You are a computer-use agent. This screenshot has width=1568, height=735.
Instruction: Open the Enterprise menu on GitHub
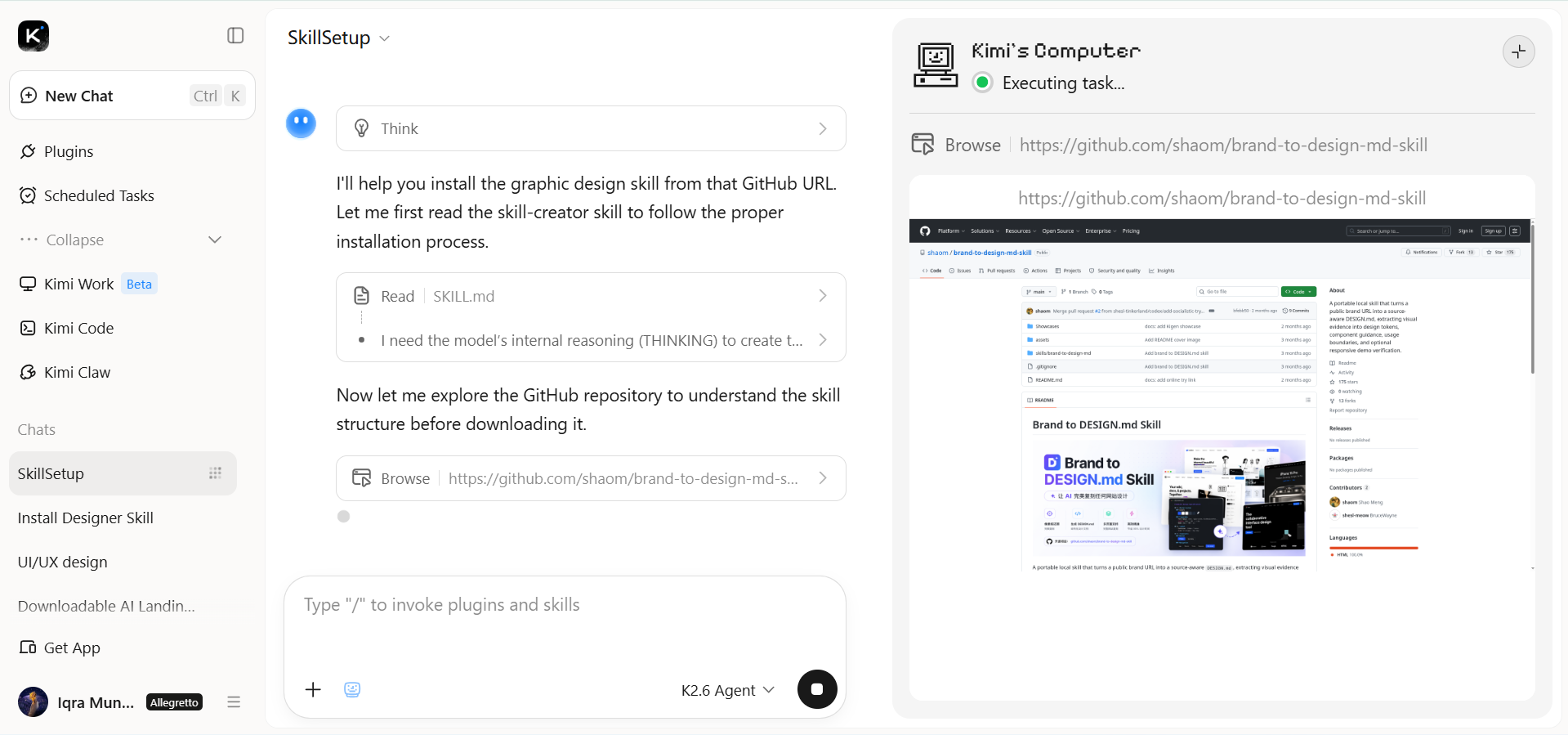[1101, 231]
